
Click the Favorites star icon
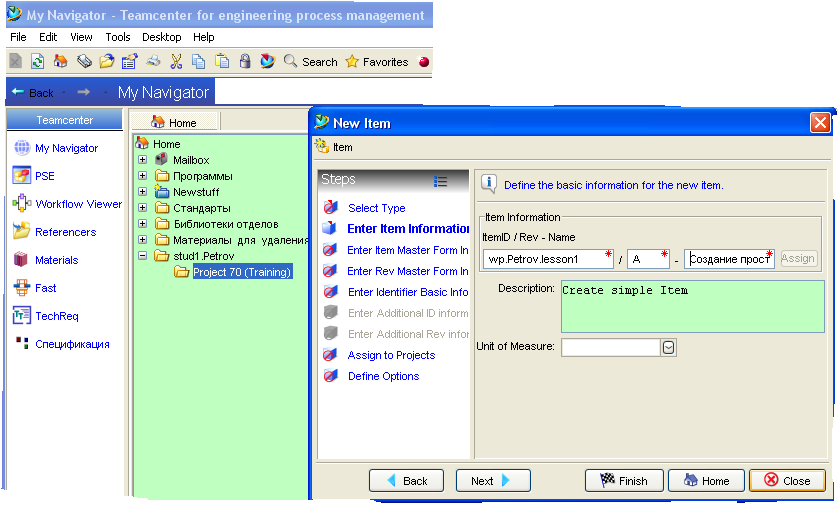click(x=352, y=62)
